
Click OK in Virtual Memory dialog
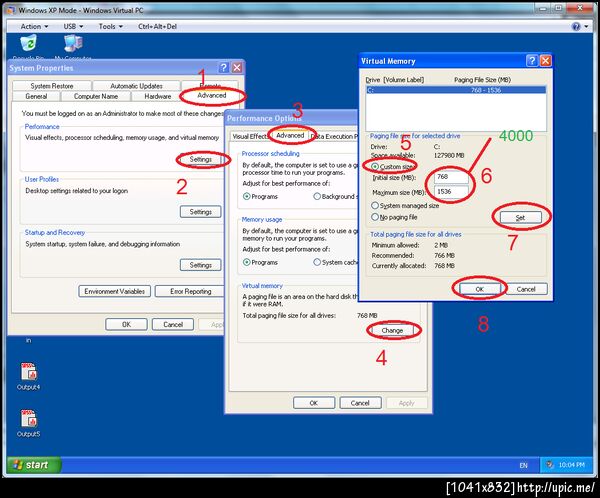(480, 289)
